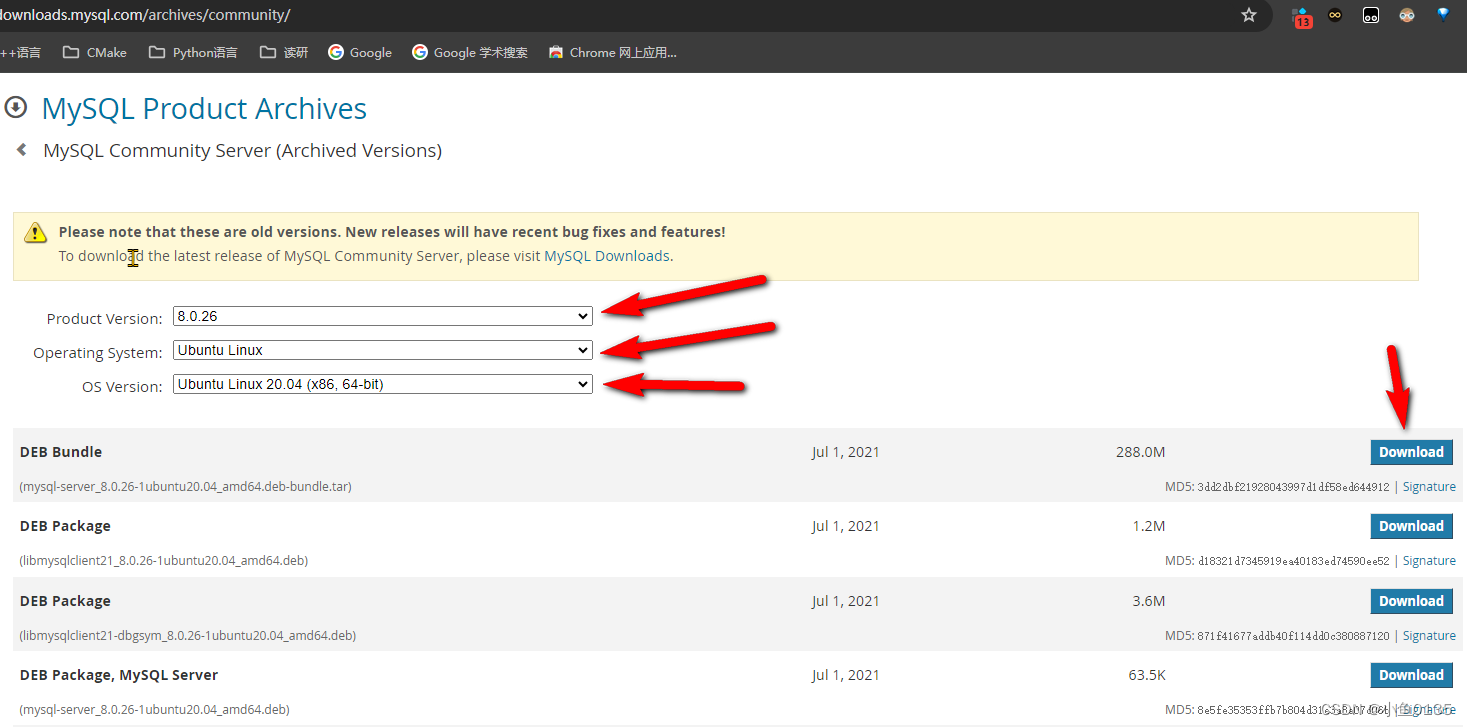This screenshot has height=727, width=1467.
Task: Click the 63.5K size value
Action: click(x=1147, y=675)
